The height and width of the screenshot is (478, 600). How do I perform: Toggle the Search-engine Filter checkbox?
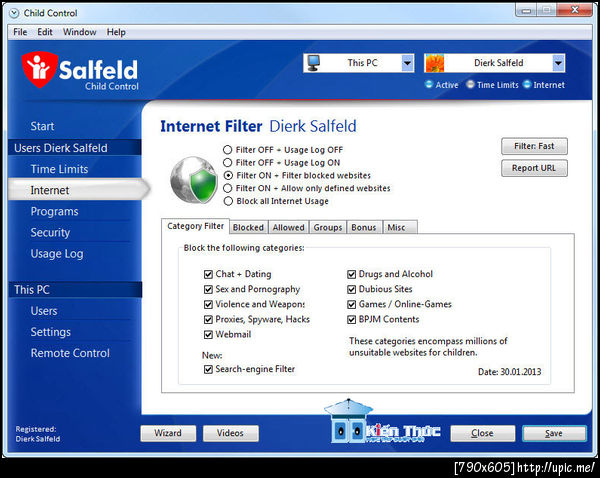pos(208,369)
